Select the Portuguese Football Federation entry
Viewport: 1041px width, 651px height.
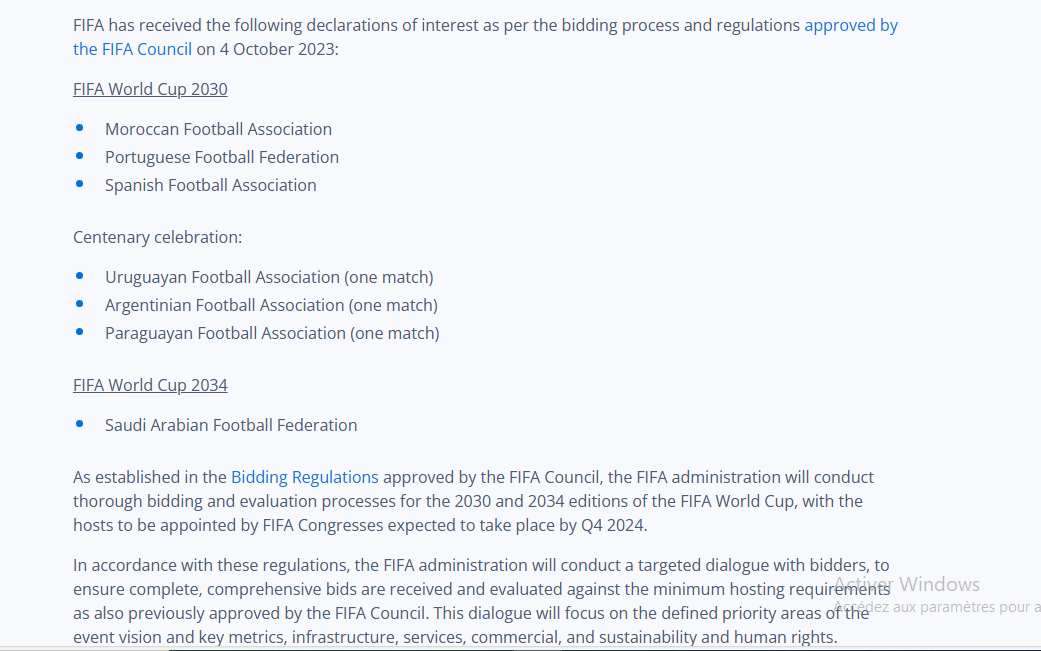coord(222,157)
